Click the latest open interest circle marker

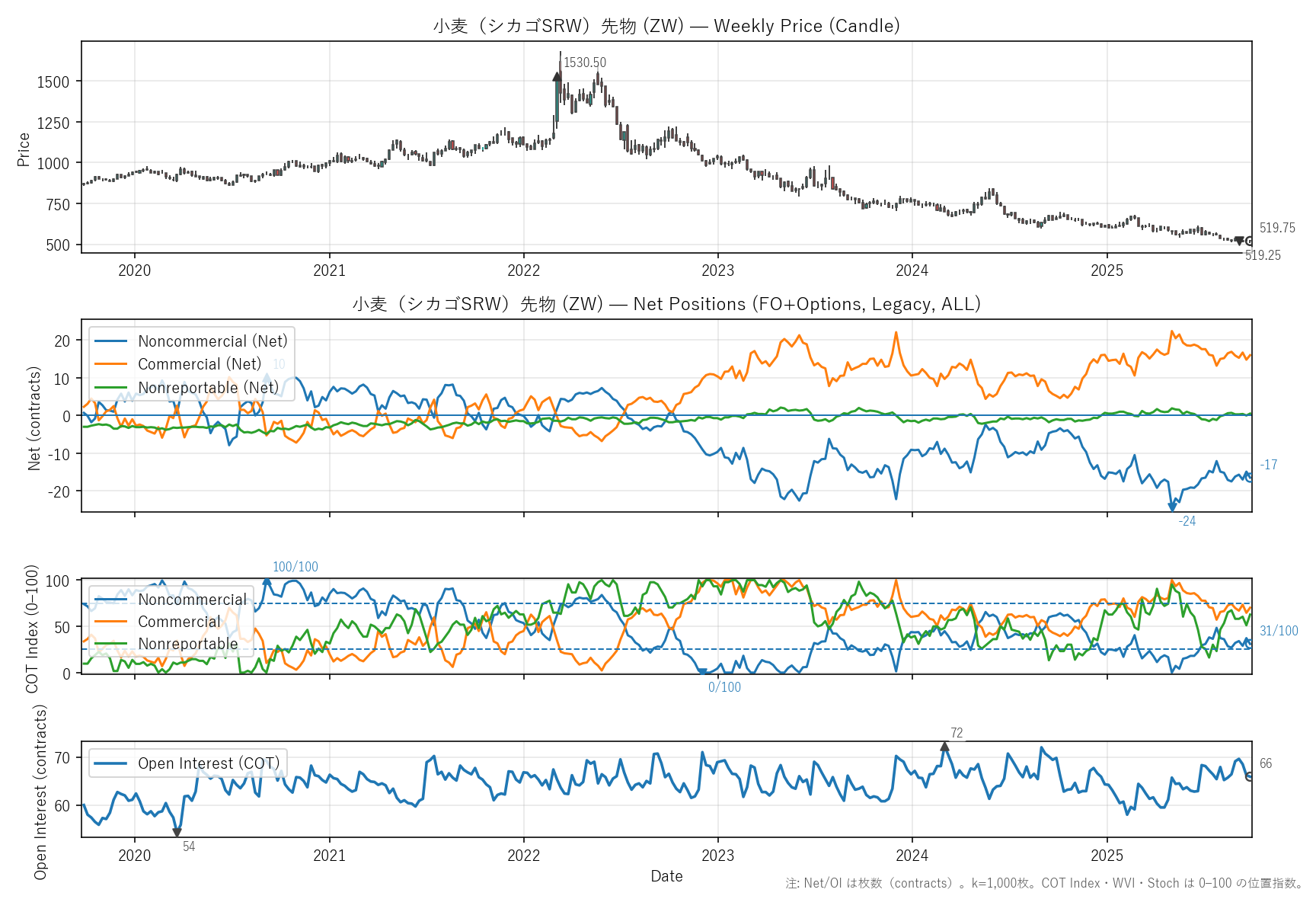tap(1249, 776)
